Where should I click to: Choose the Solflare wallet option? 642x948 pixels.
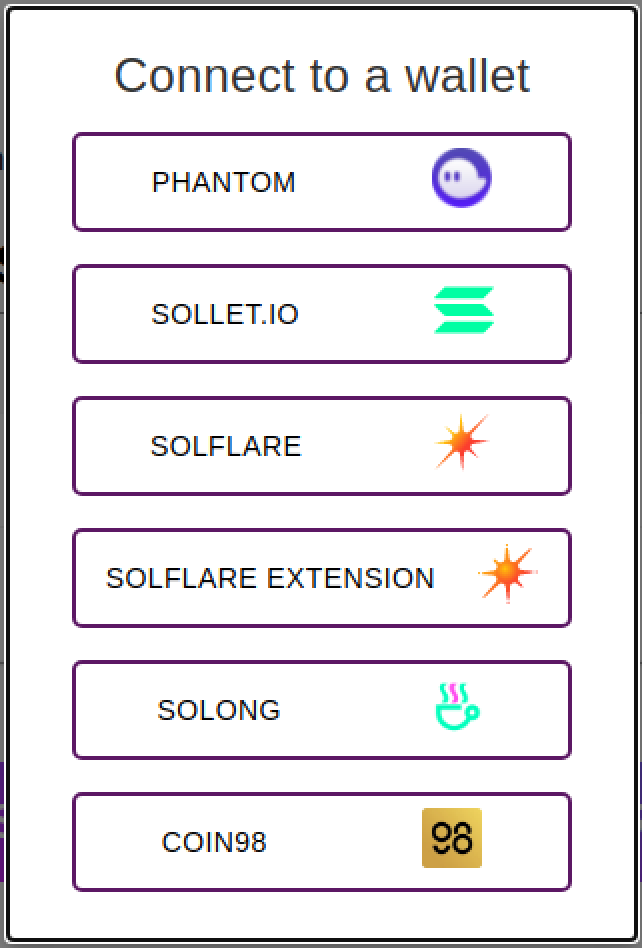[321, 446]
